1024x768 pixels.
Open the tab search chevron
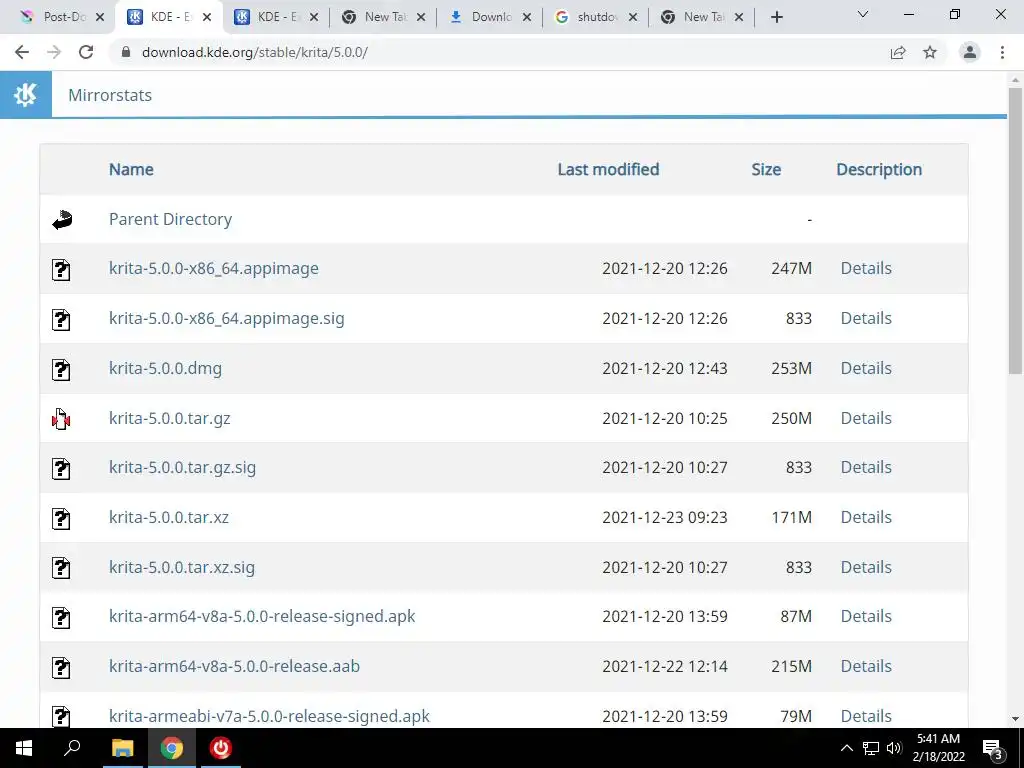863,14
